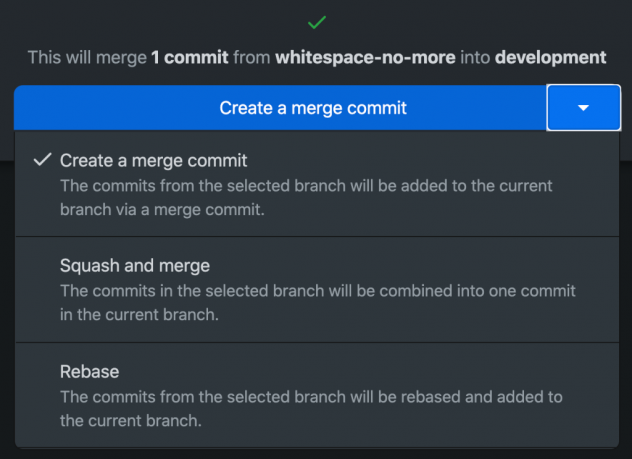Viewport: 632px width, 459px height.
Task: Open the merge method dropdown arrow
Action: click(x=583, y=107)
